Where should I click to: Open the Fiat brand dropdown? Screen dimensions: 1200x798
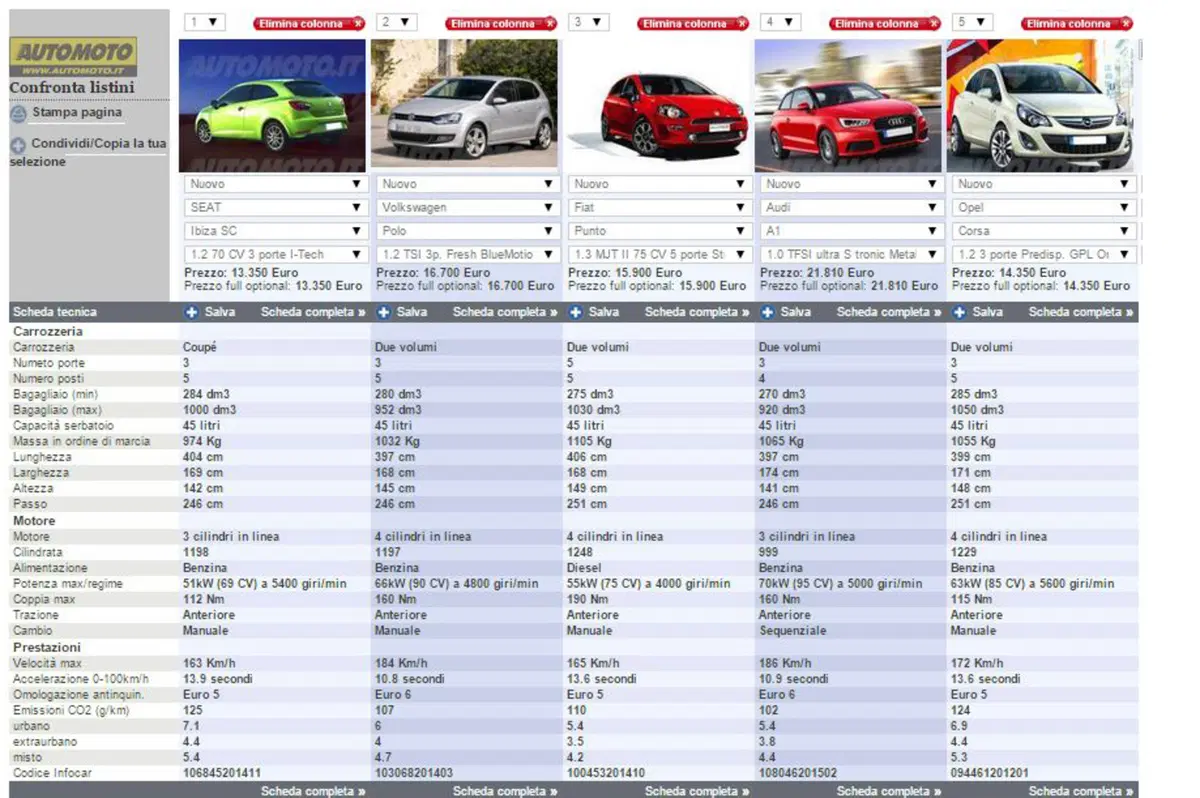pyautogui.click(x=659, y=207)
